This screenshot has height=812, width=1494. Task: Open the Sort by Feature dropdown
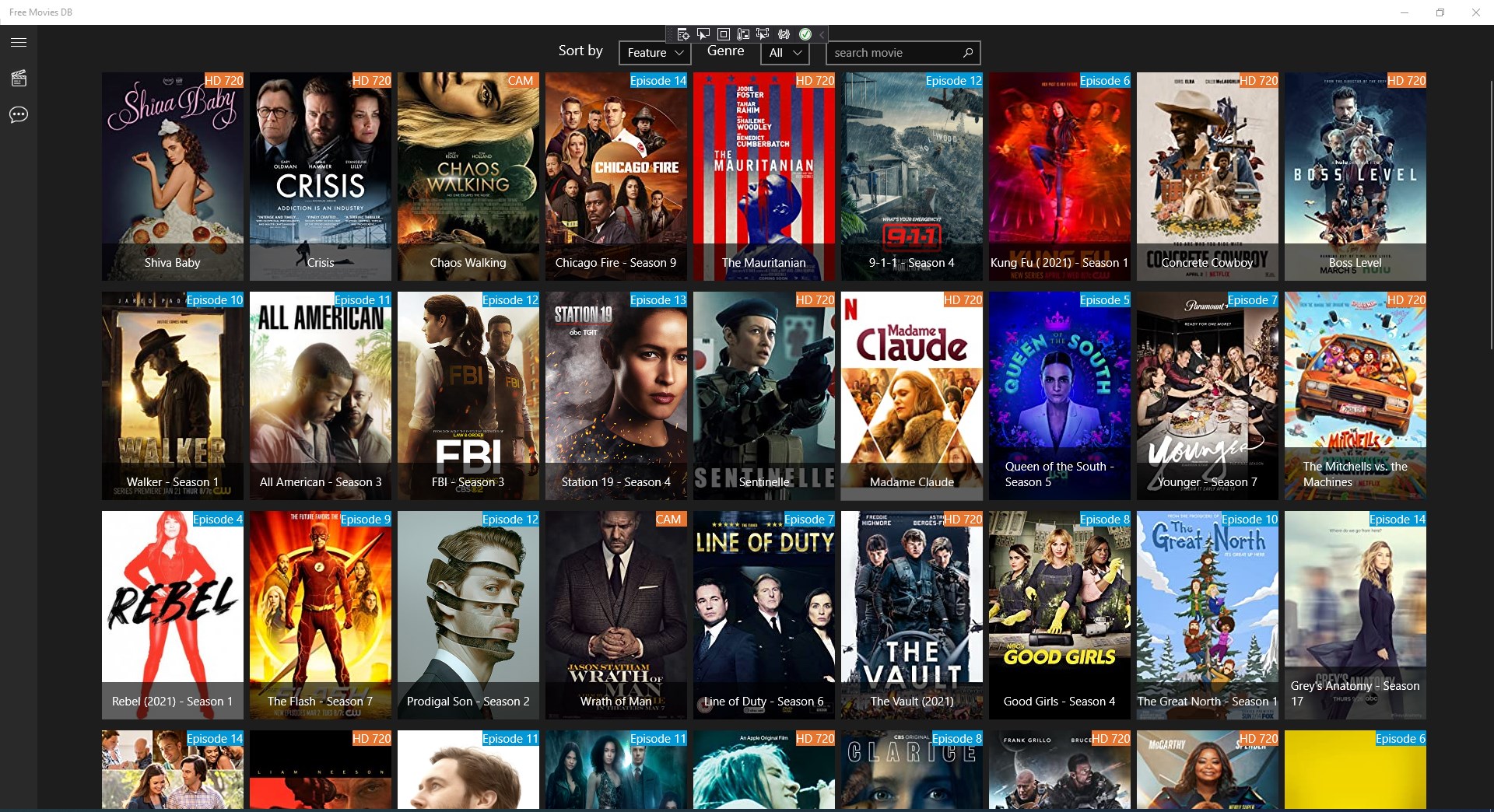click(655, 53)
